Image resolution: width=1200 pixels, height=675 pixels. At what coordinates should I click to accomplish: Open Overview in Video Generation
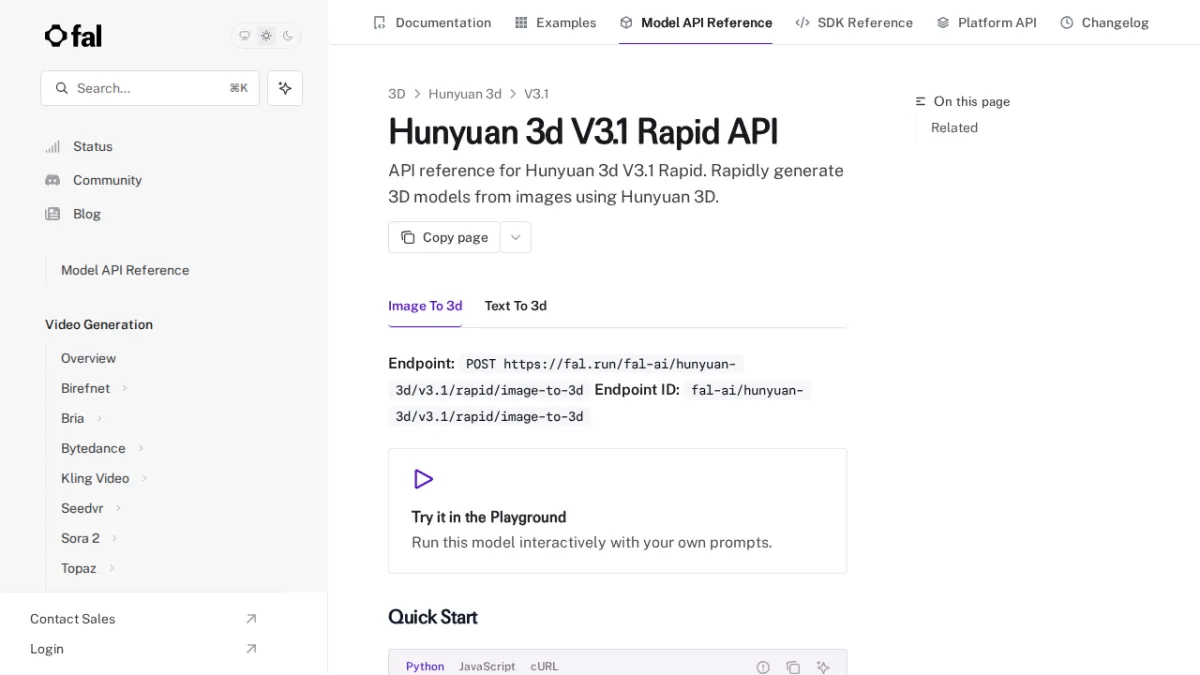[x=88, y=358]
